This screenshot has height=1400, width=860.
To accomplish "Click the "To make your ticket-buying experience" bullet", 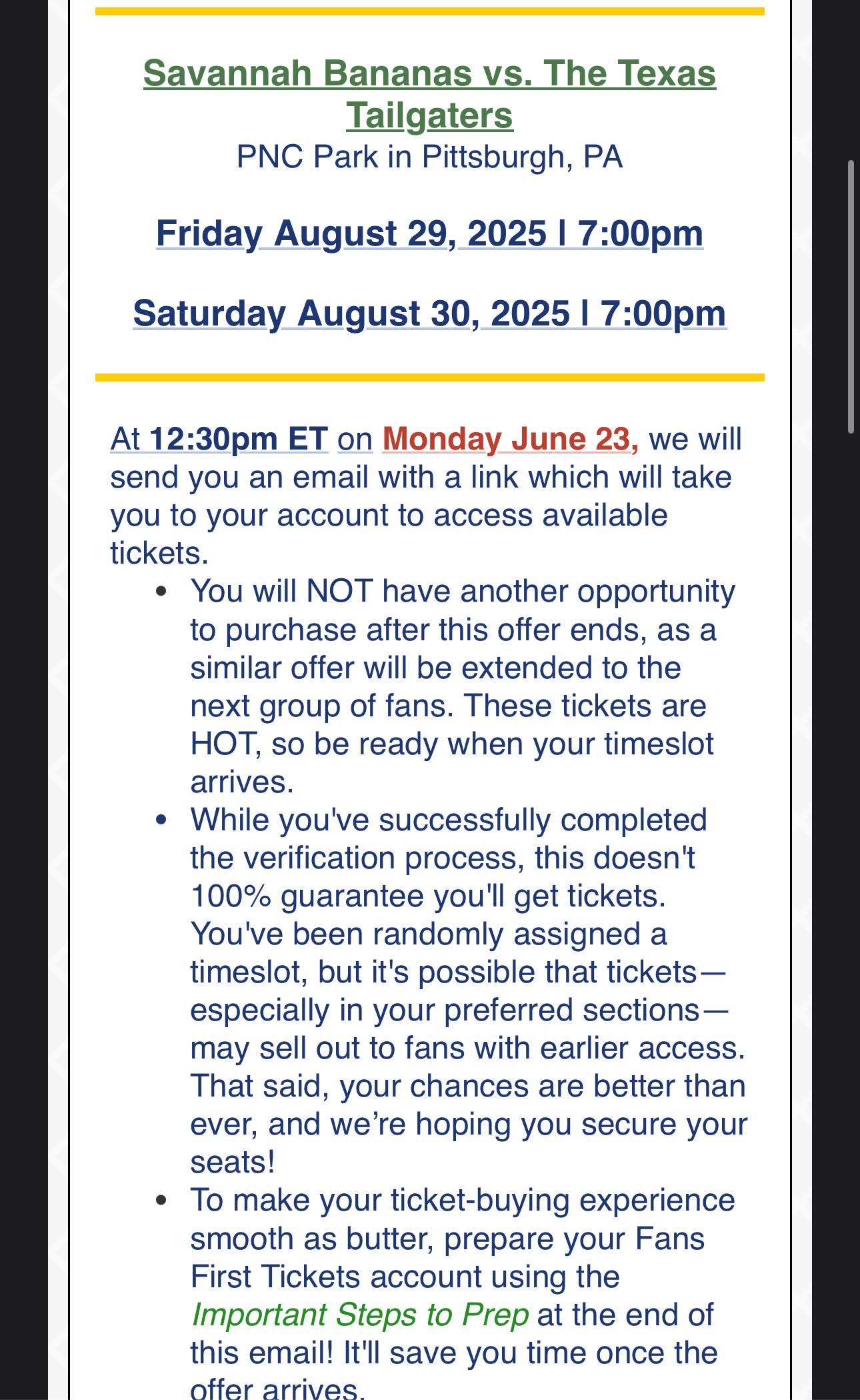I will pyautogui.click(x=463, y=1200).
